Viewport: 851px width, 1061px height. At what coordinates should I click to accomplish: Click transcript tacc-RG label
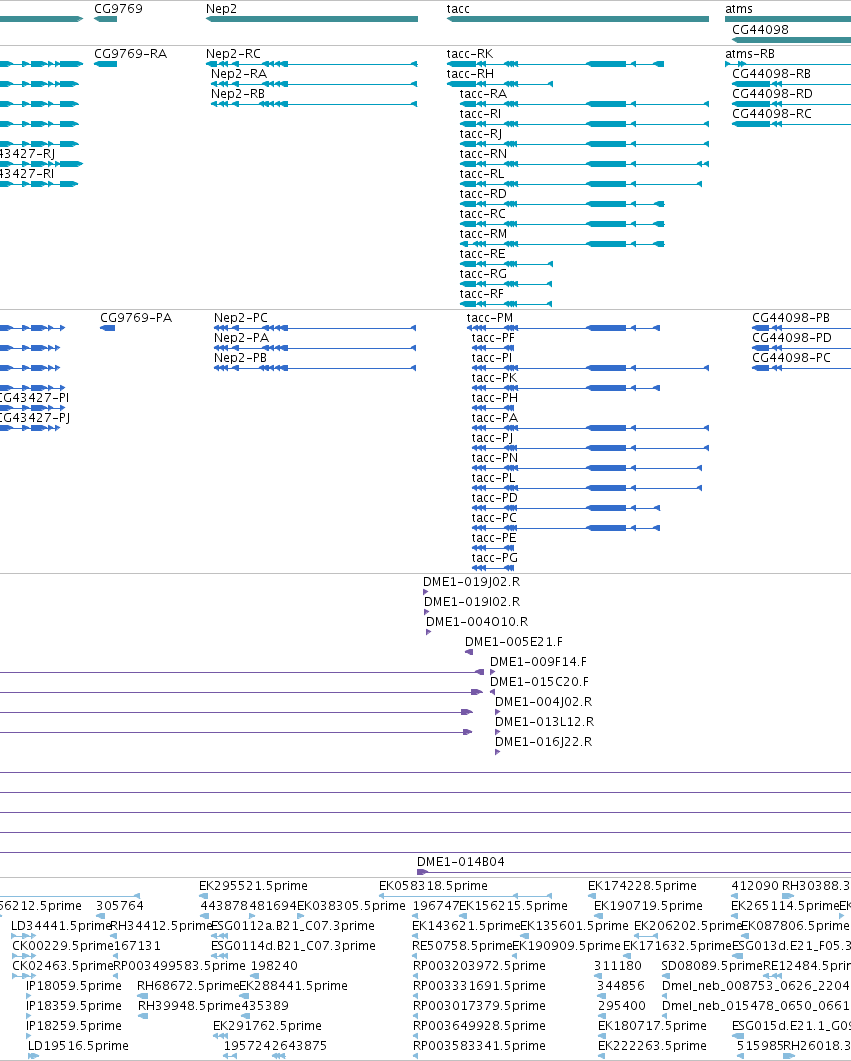click(x=483, y=273)
